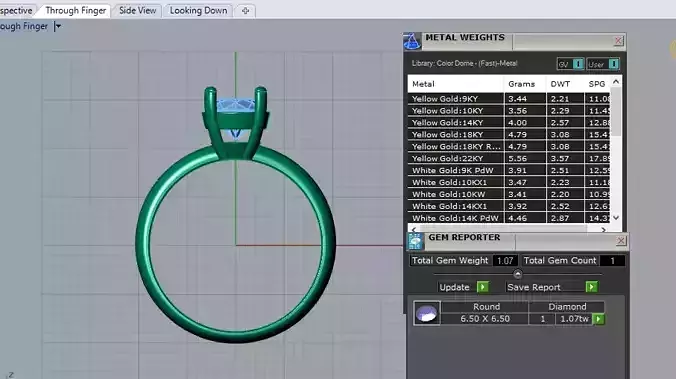
Task: Click the Total Gem Count value field
Action: tap(612, 260)
